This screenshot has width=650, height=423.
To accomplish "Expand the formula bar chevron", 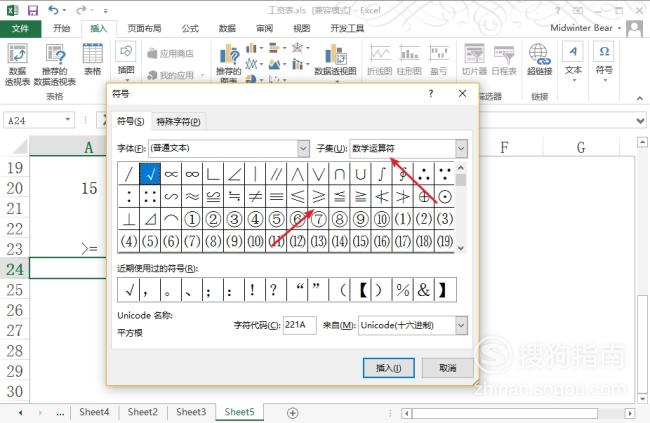I will [640, 121].
